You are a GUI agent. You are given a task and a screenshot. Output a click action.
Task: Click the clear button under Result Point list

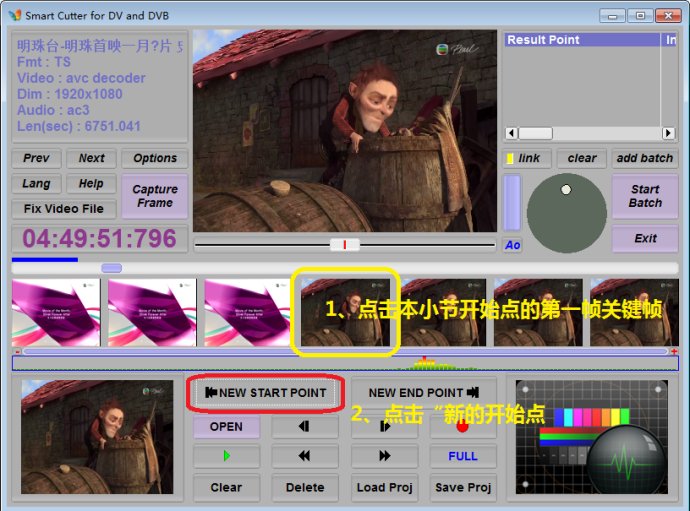click(582, 158)
